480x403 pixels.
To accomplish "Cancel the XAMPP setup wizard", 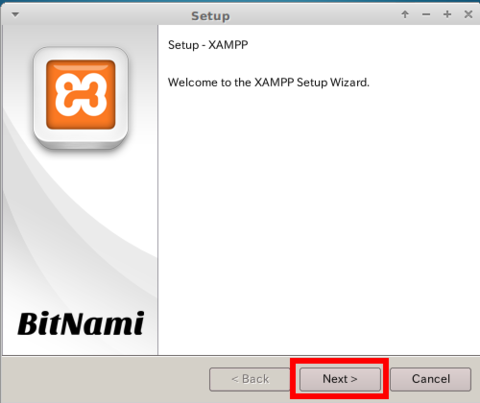I will pyautogui.click(x=431, y=379).
